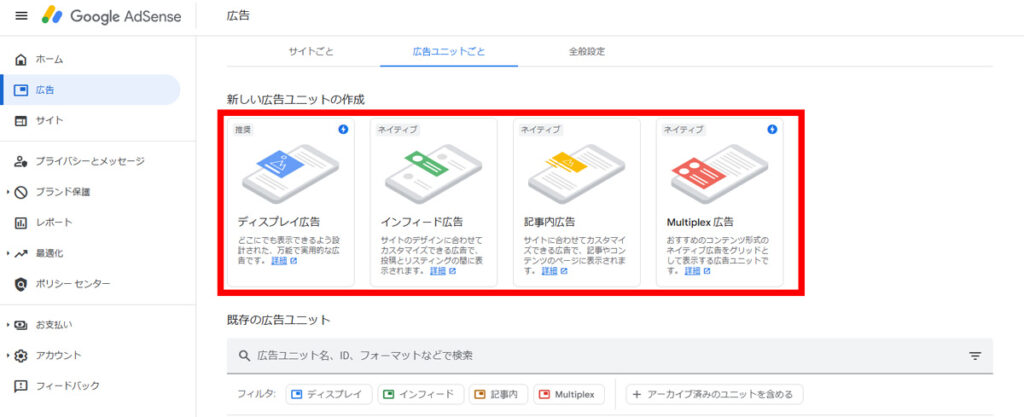This screenshot has width=1024, height=417.
Task: Click the blue ディスプレイ広告 phone illustration
Action: 290,174
